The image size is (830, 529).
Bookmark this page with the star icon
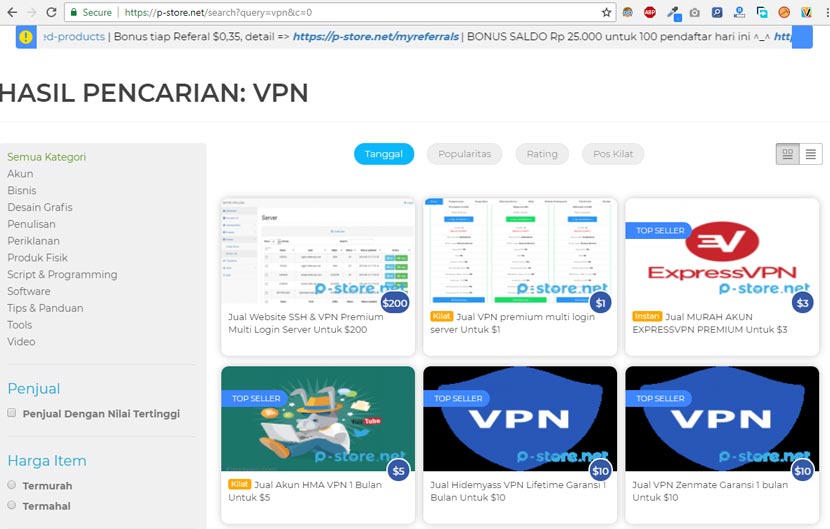tap(606, 12)
